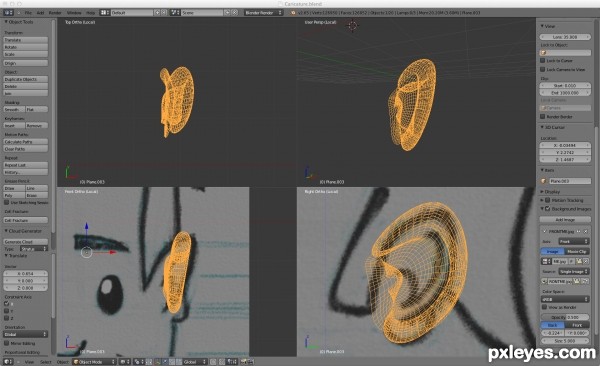Click the Info editor type icon in top bar
The image size is (600, 366).
click(x=8, y=13)
